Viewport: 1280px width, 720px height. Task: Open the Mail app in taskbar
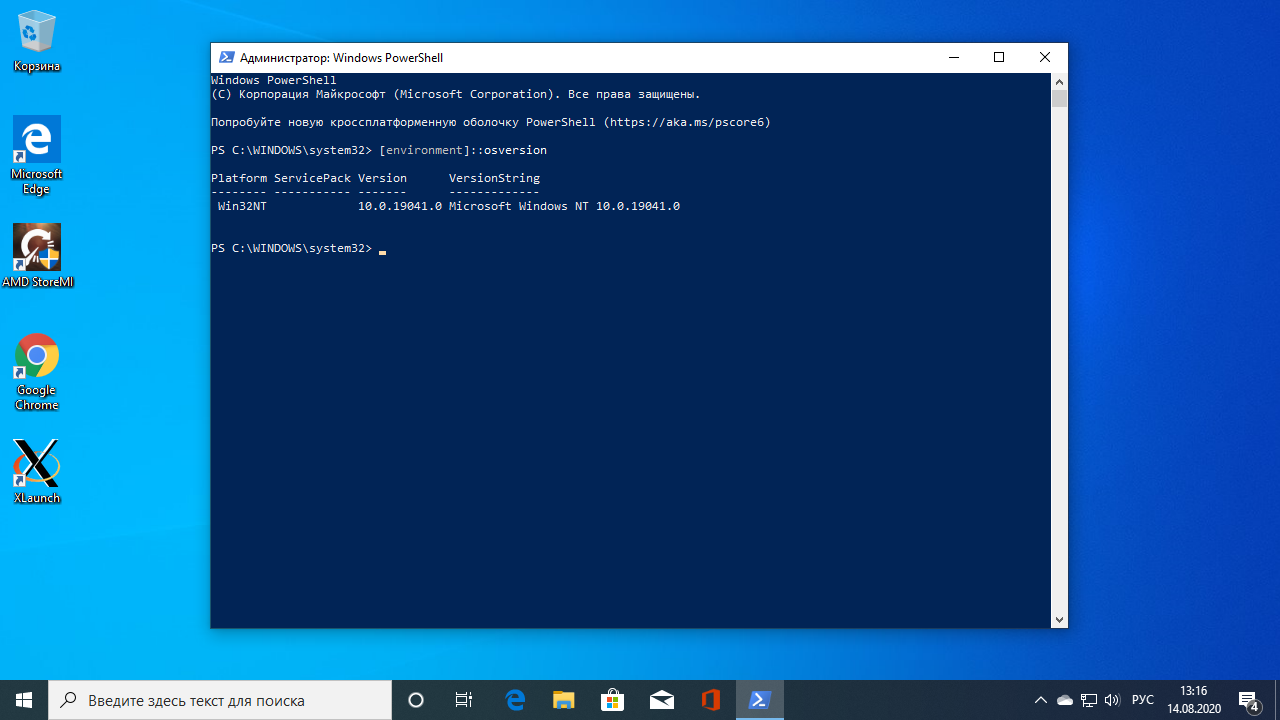pos(662,700)
